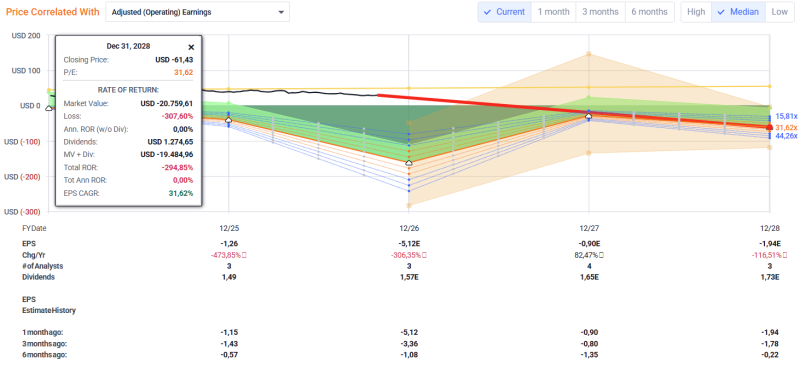
Task: Click the 1,49 dividend value for 12/25
Action: 229,277
